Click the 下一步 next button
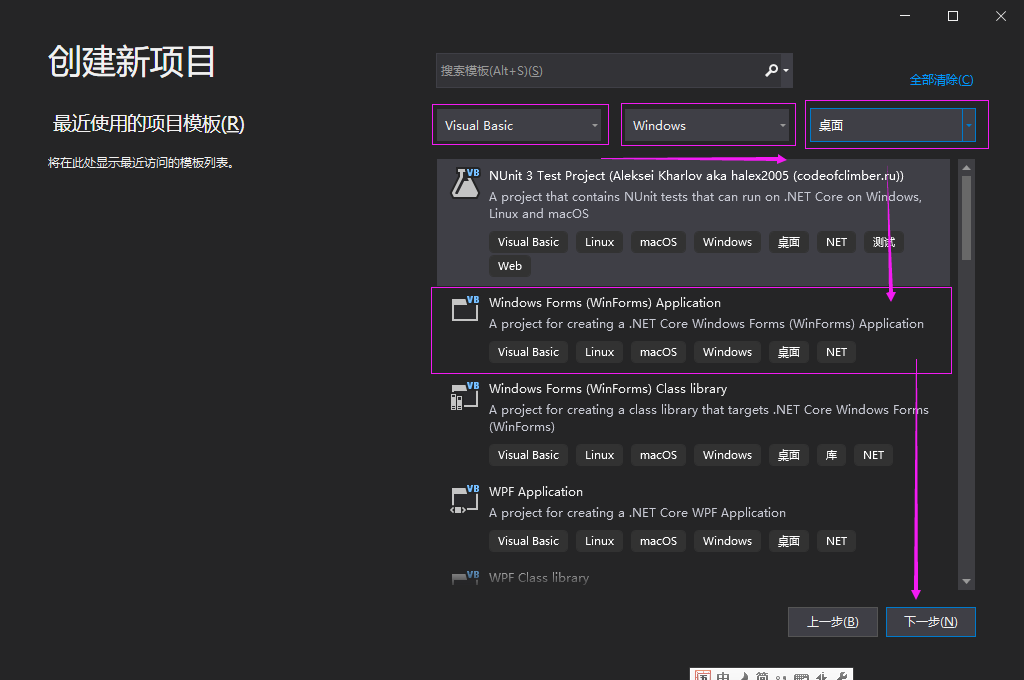1024x680 pixels. tap(930, 621)
